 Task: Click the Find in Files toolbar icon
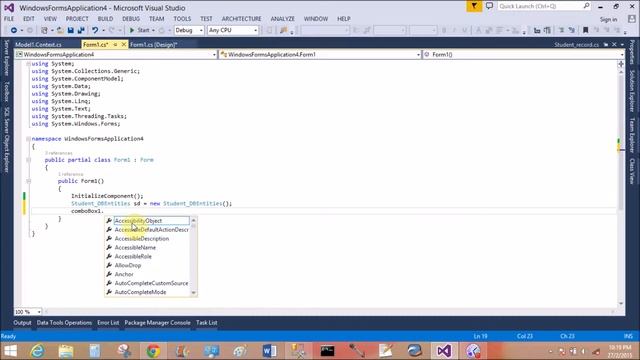click(x=284, y=30)
